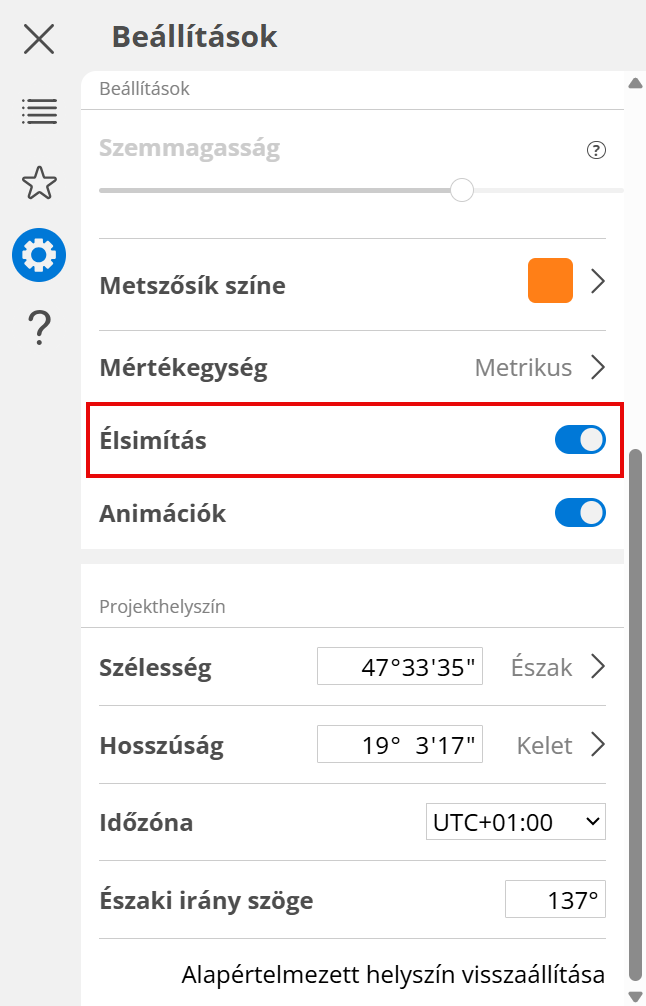Viewport: 646px width, 1006px height.
Task: Click the scrollbar down arrow
Action: tap(634, 995)
